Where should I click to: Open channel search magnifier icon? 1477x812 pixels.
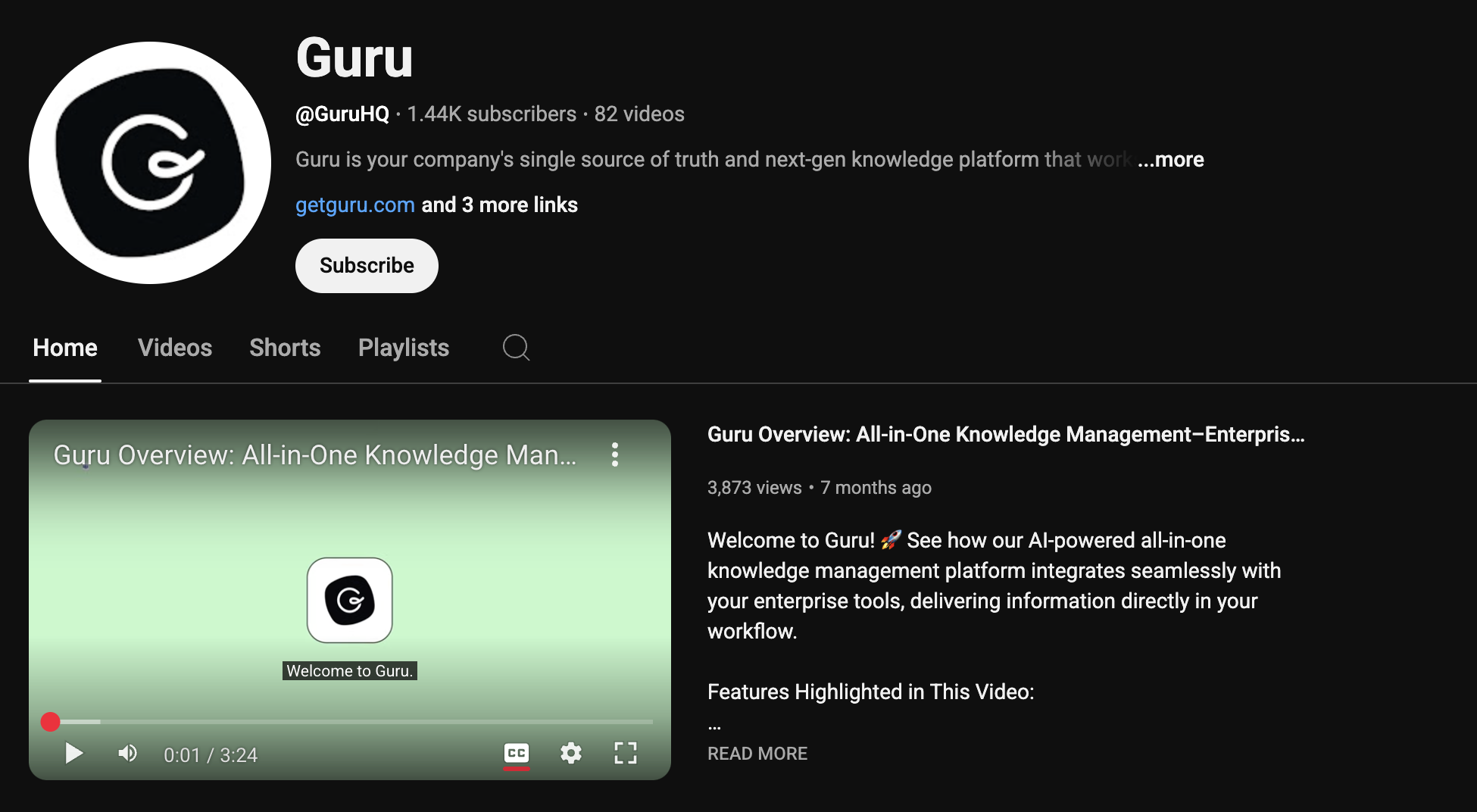pyautogui.click(x=516, y=348)
